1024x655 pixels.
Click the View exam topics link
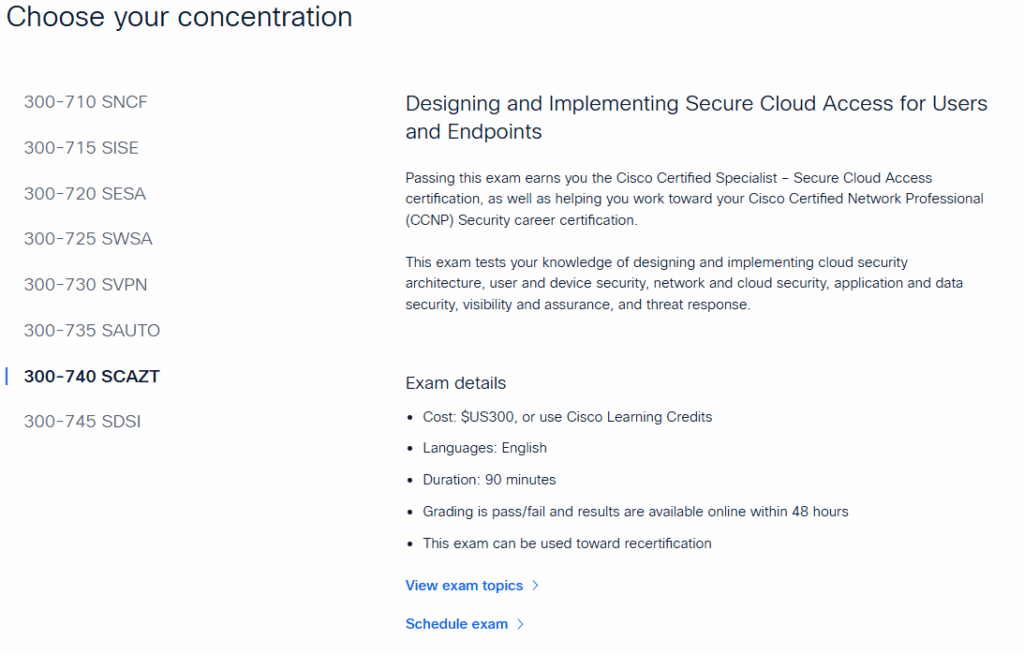pyautogui.click(x=464, y=586)
